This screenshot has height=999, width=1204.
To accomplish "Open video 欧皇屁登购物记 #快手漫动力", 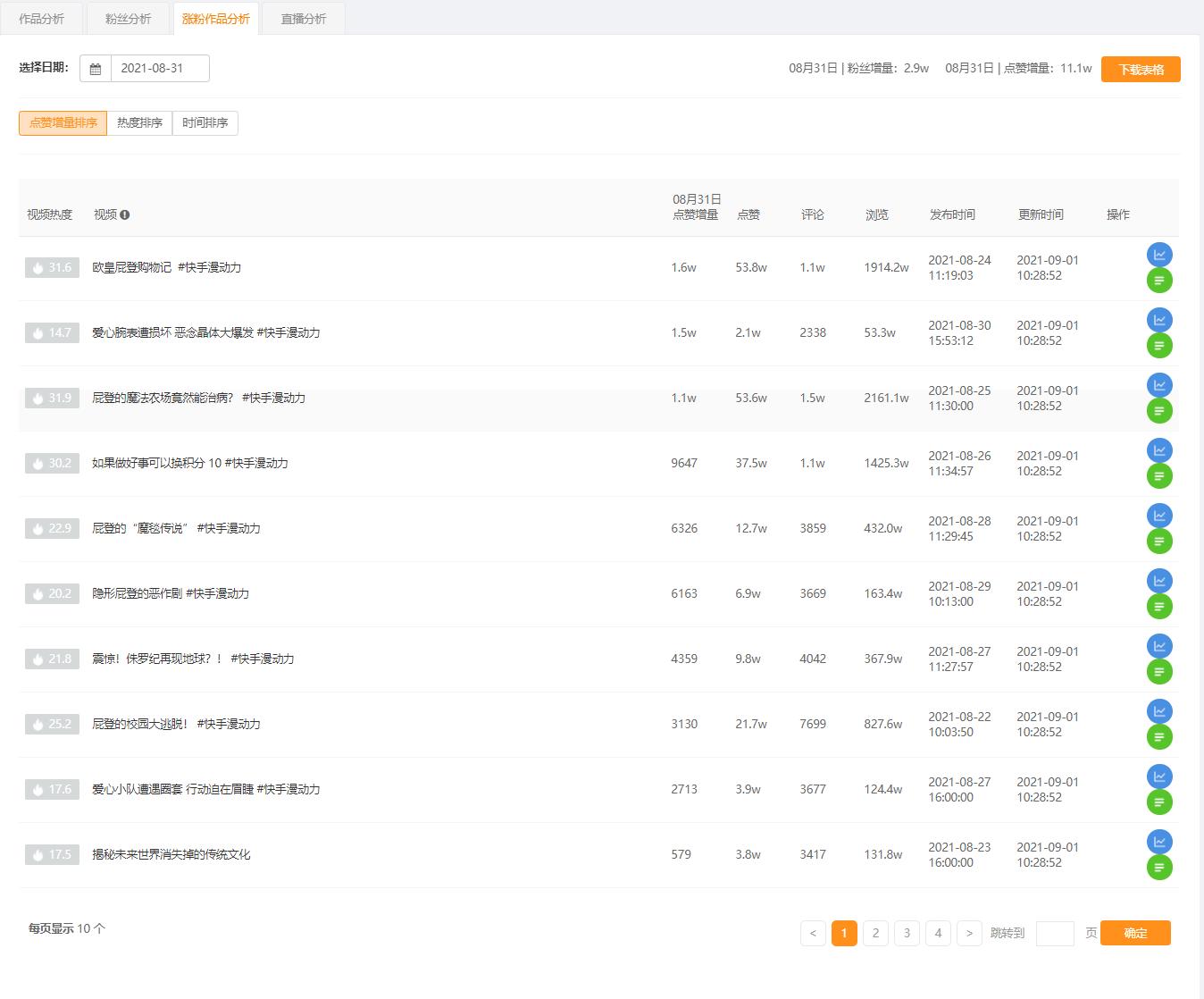I will [166, 267].
